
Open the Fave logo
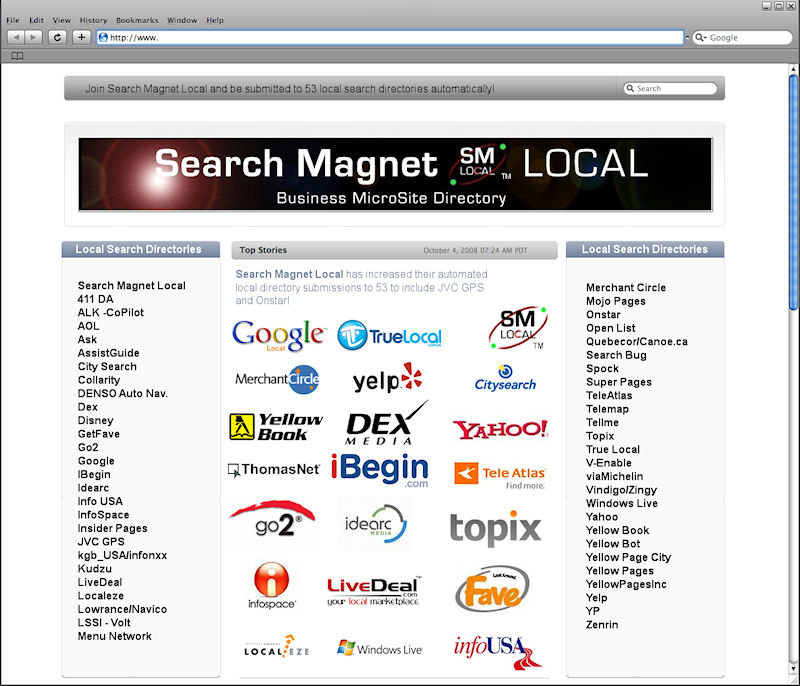pyautogui.click(x=492, y=589)
